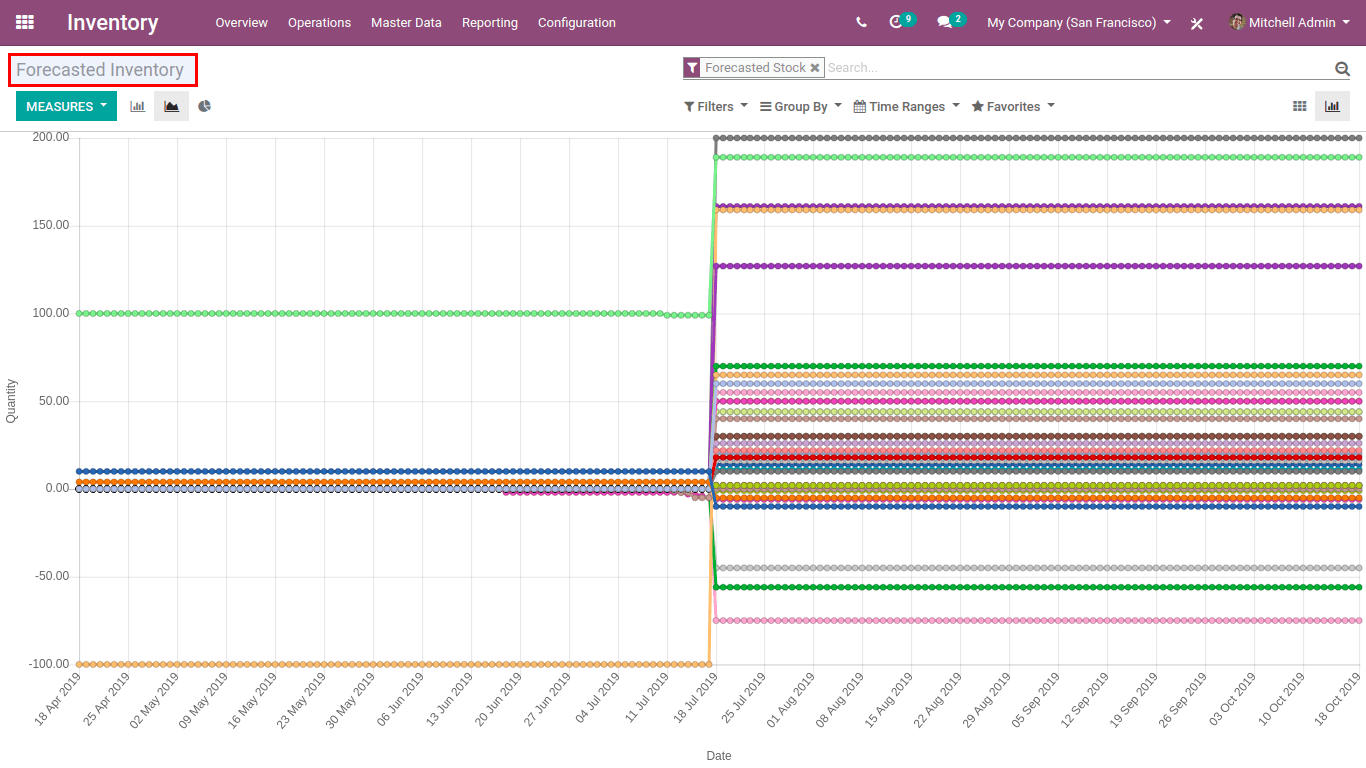Image resolution: width=1366 pixels, height=768 pixels.
Task: Click the Quantity axis title
Action: [12, 400]
